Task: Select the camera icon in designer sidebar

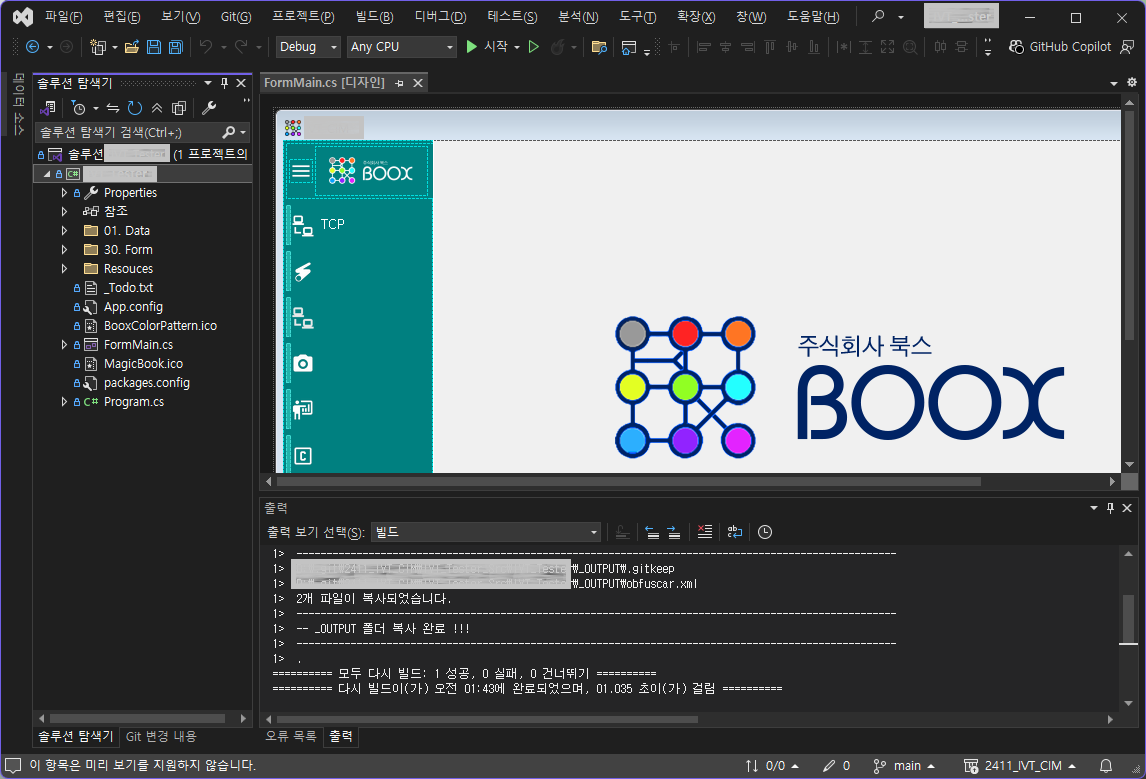Action: [303, 363]
